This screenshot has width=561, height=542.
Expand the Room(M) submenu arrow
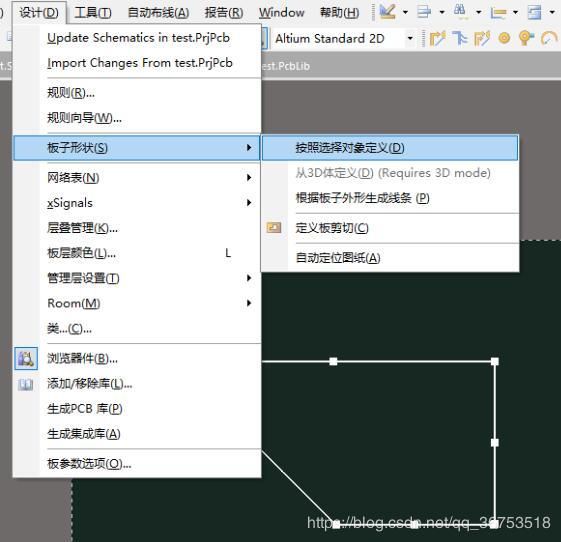249,303
